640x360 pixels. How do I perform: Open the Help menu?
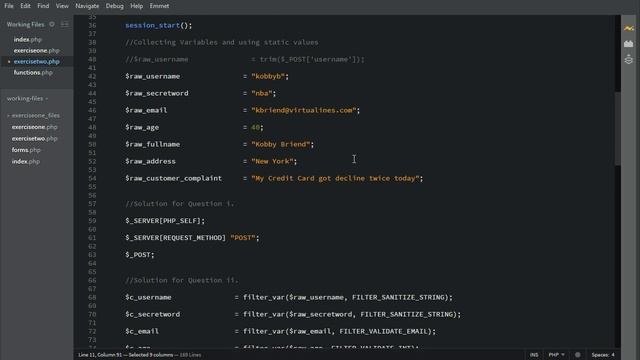coord(136,6)
